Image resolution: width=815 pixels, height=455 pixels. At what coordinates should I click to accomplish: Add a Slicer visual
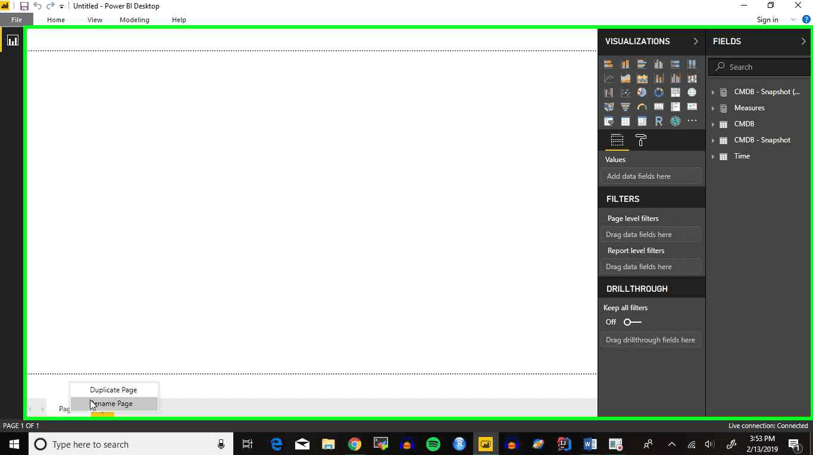tap(609, 121)
